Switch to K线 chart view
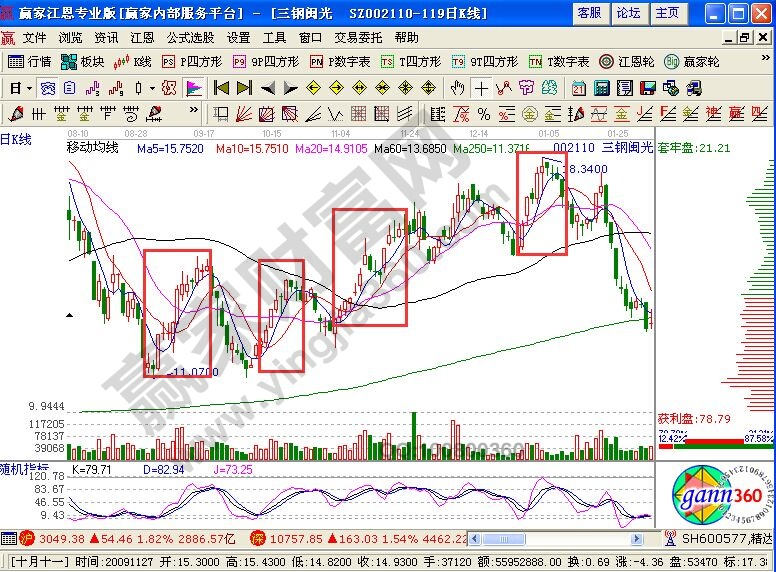The height and width of the screenshot is (572, 776). point(134,61)
